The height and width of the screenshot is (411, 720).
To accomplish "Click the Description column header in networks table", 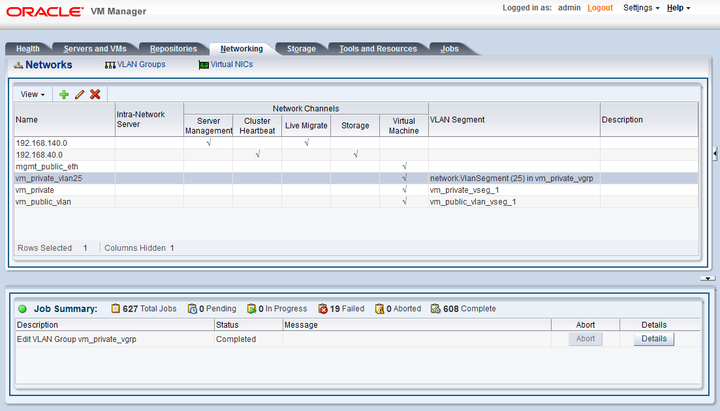I will pos(649,119).
